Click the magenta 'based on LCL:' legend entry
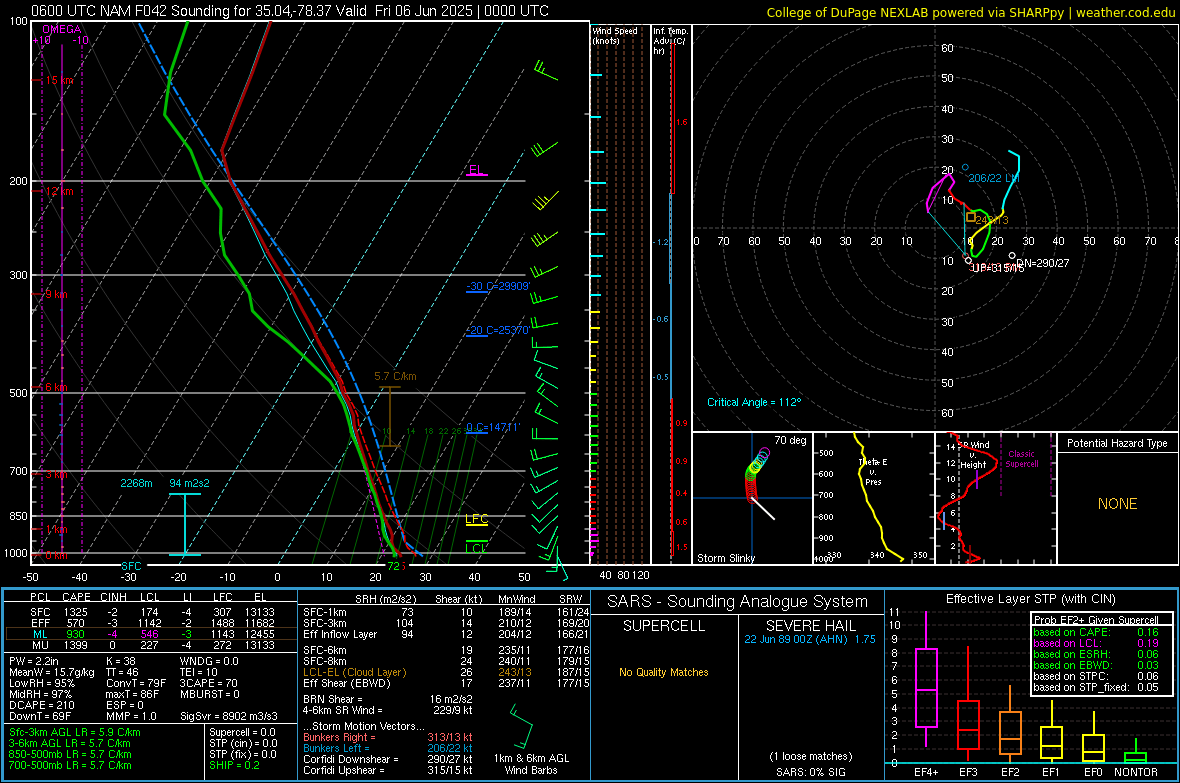 1067,643
